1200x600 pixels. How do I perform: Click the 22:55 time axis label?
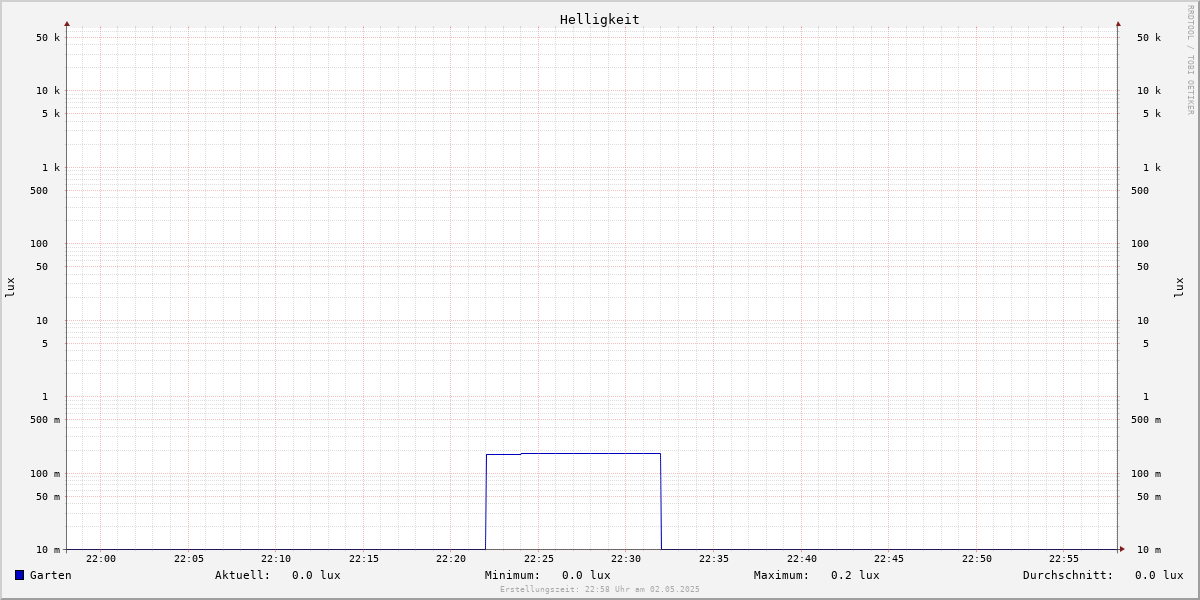(1064, 559)
